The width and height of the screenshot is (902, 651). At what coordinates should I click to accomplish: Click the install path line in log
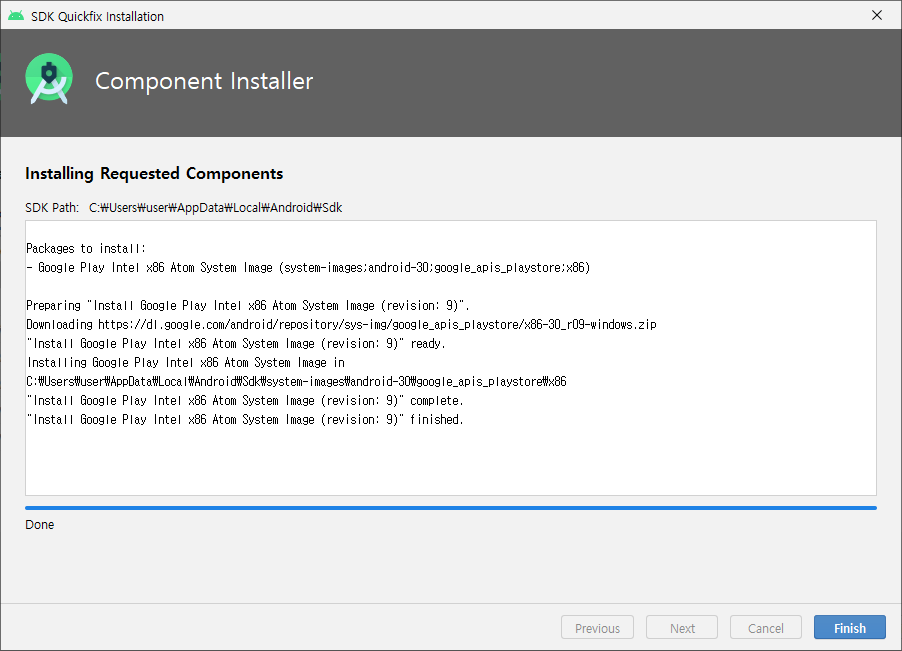point(296,381)
